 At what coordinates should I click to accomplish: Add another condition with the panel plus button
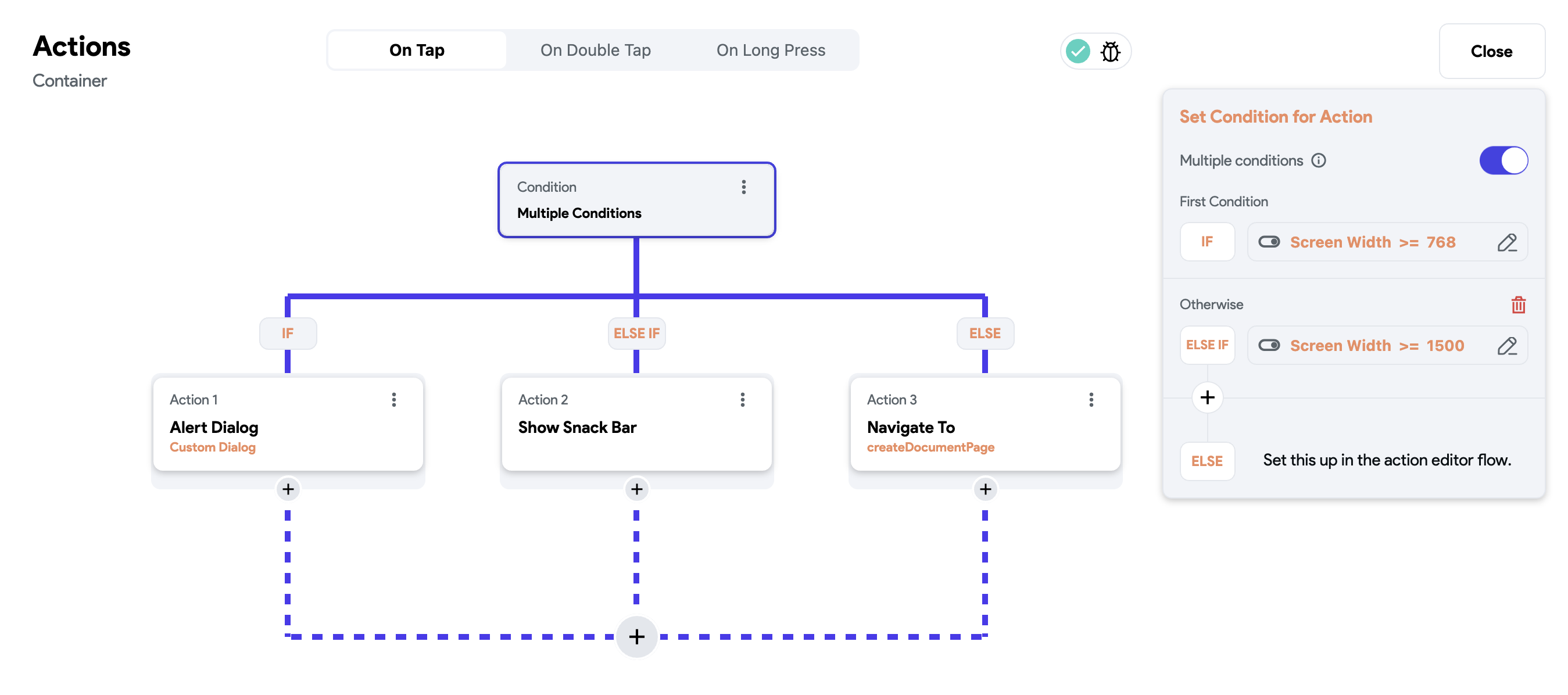tap(1207, 397)
